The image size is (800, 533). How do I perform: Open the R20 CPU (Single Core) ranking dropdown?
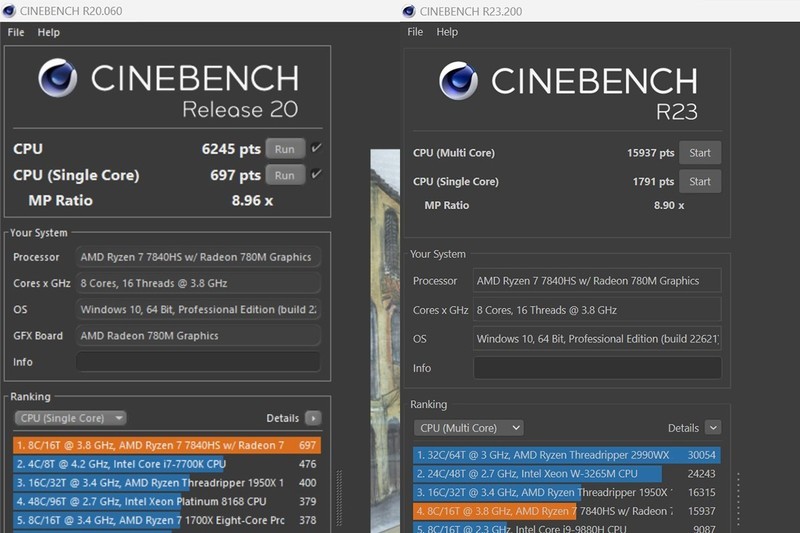[70, 418]
